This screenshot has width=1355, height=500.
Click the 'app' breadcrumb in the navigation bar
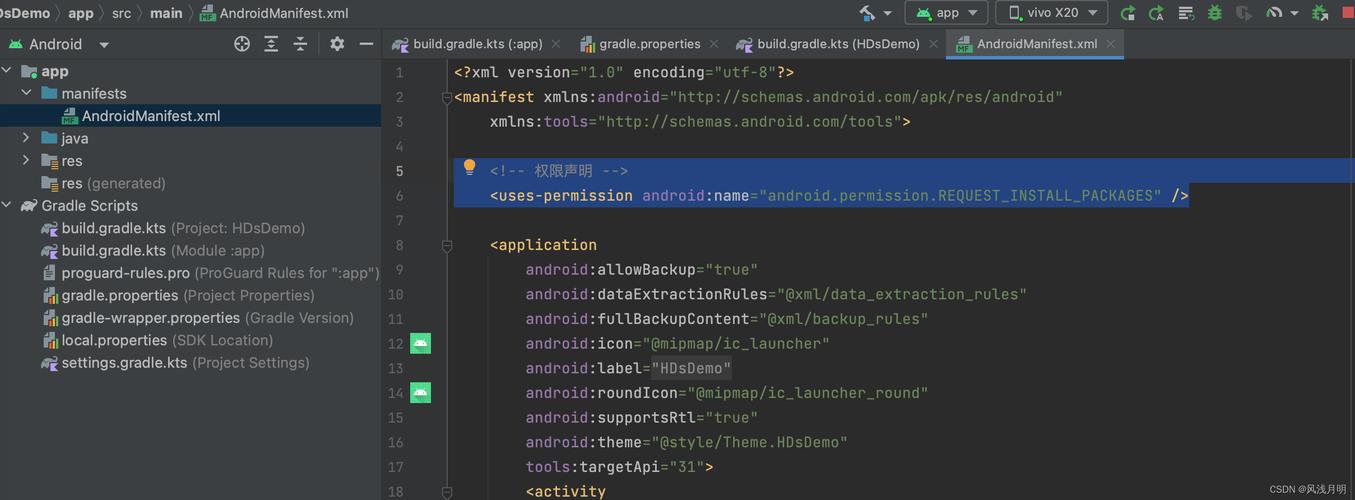coord(81,13)
